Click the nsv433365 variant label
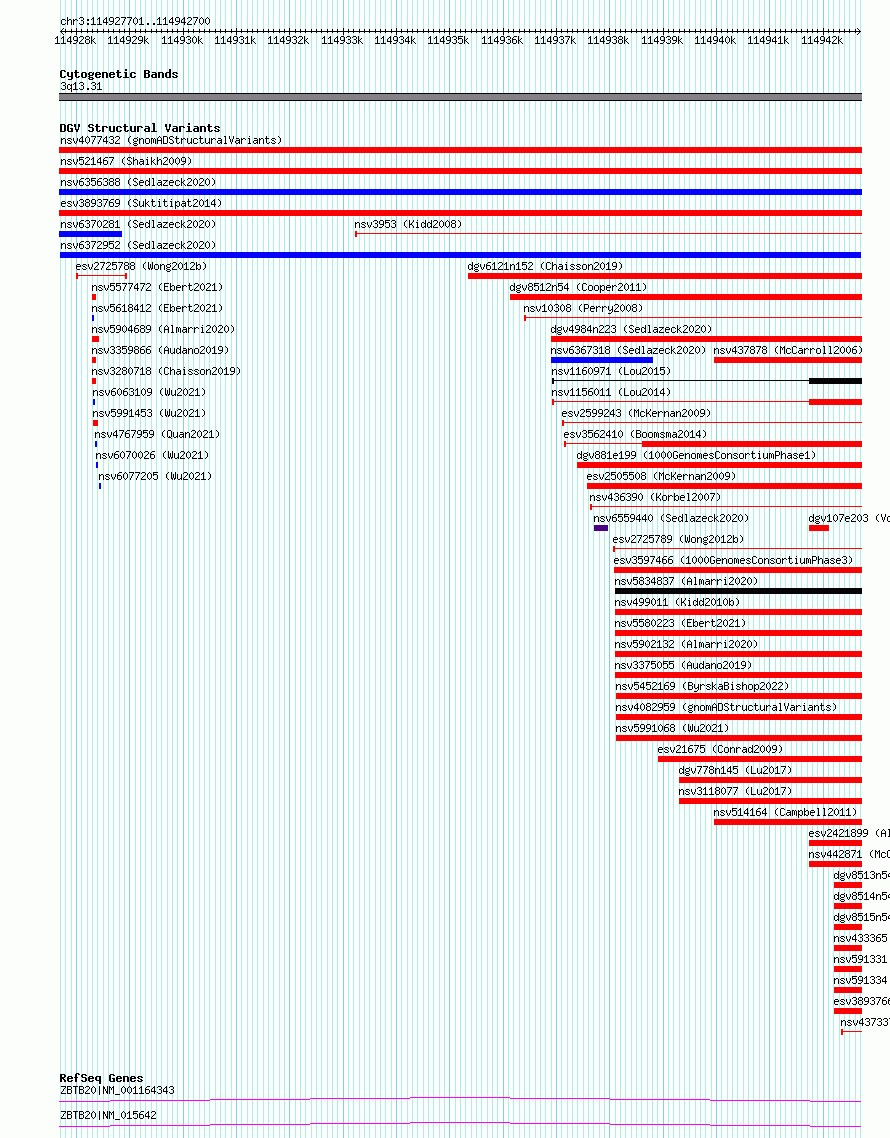 point(860,940)
